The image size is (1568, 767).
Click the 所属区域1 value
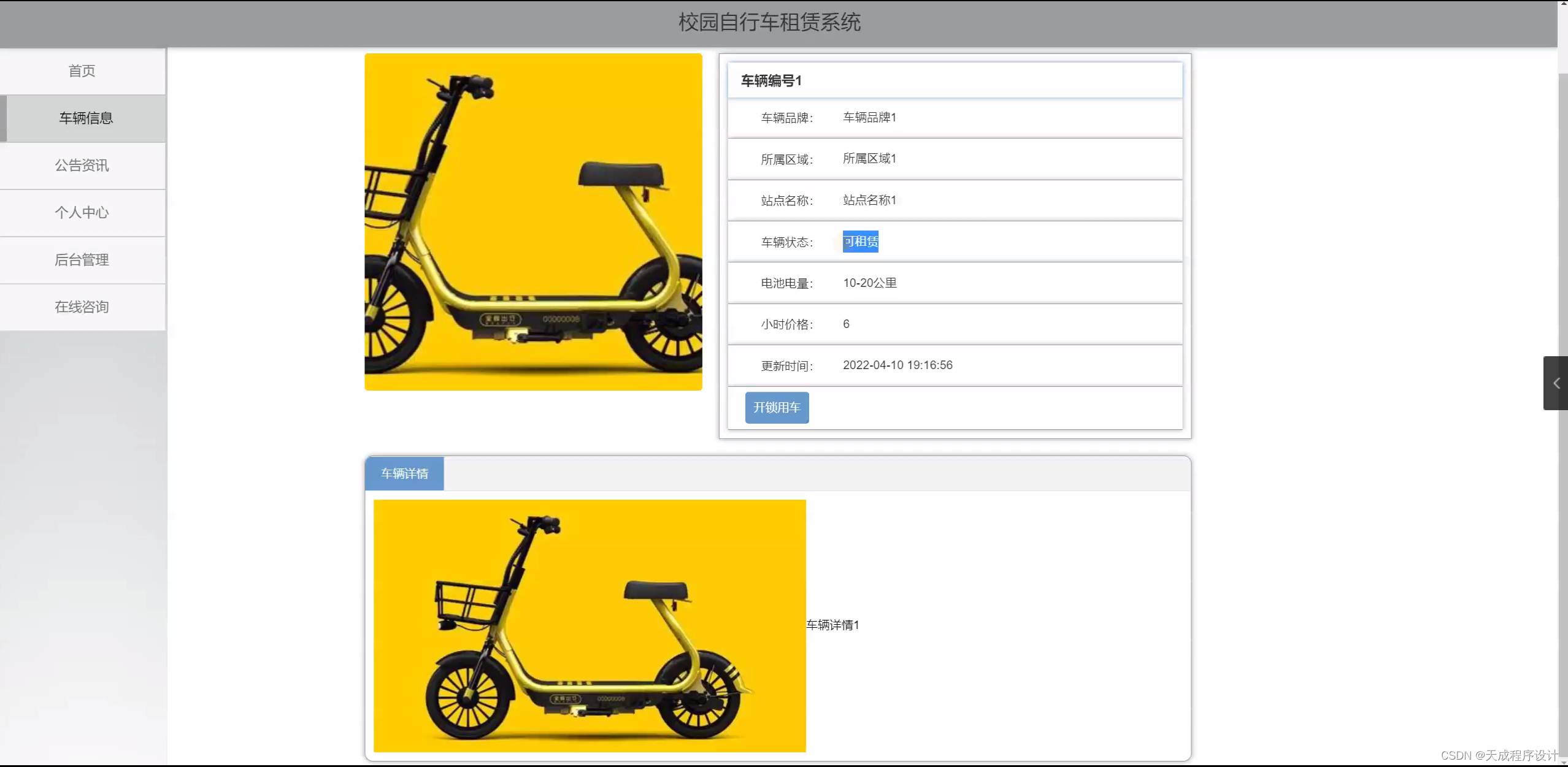tap(869, 159)
